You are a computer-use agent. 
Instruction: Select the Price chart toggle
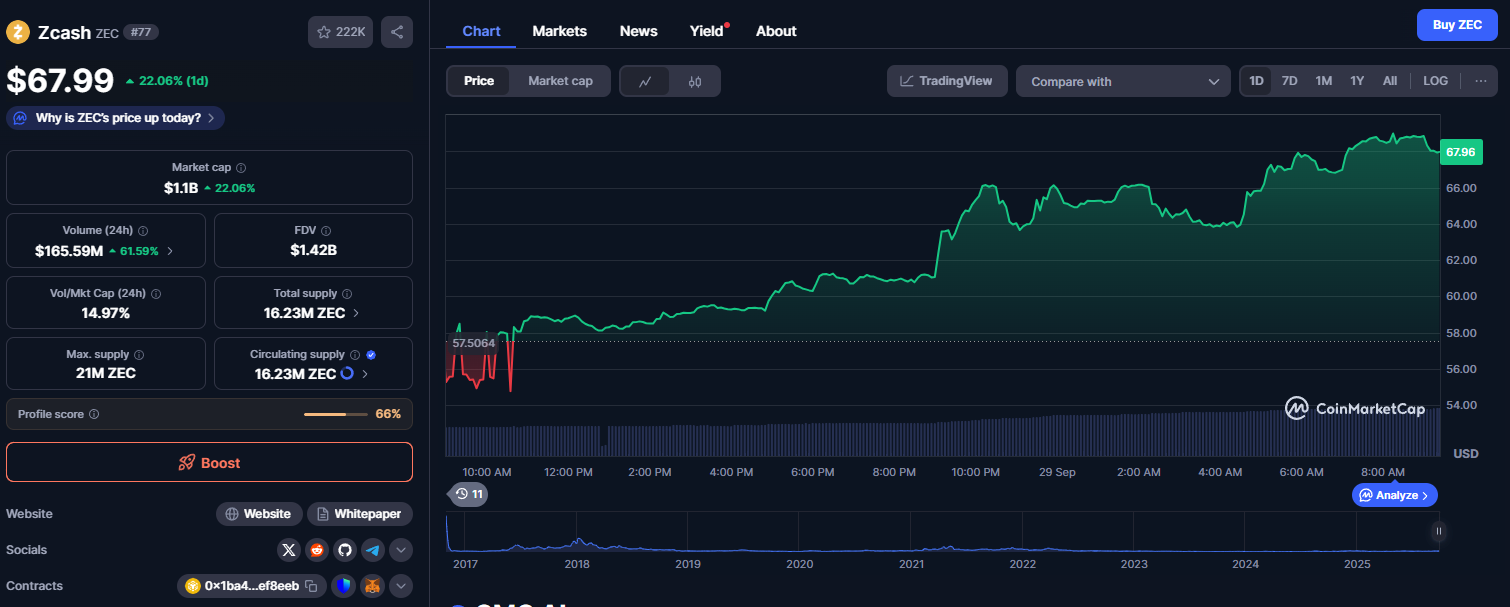point(479,81)
